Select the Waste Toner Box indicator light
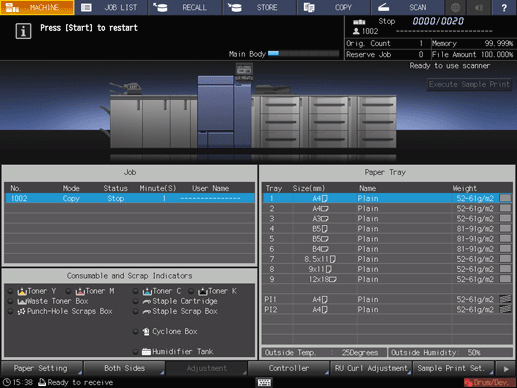The height and width of the screenshot is (388, 517). coord(11,301)
